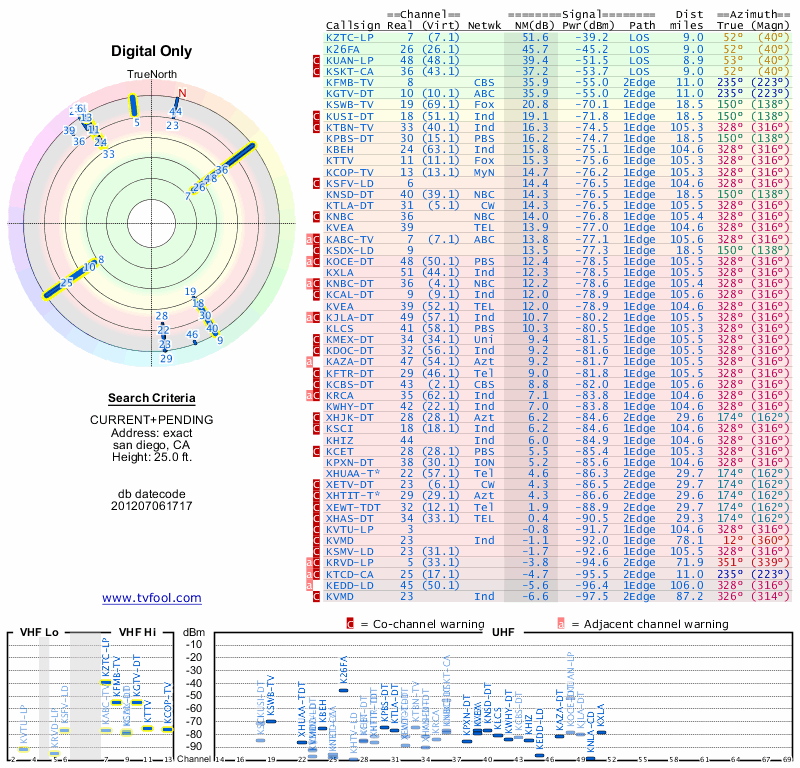800x768 pixels.
Task: Click the -45.2 signal power value
Action: [x=592, y=49]
